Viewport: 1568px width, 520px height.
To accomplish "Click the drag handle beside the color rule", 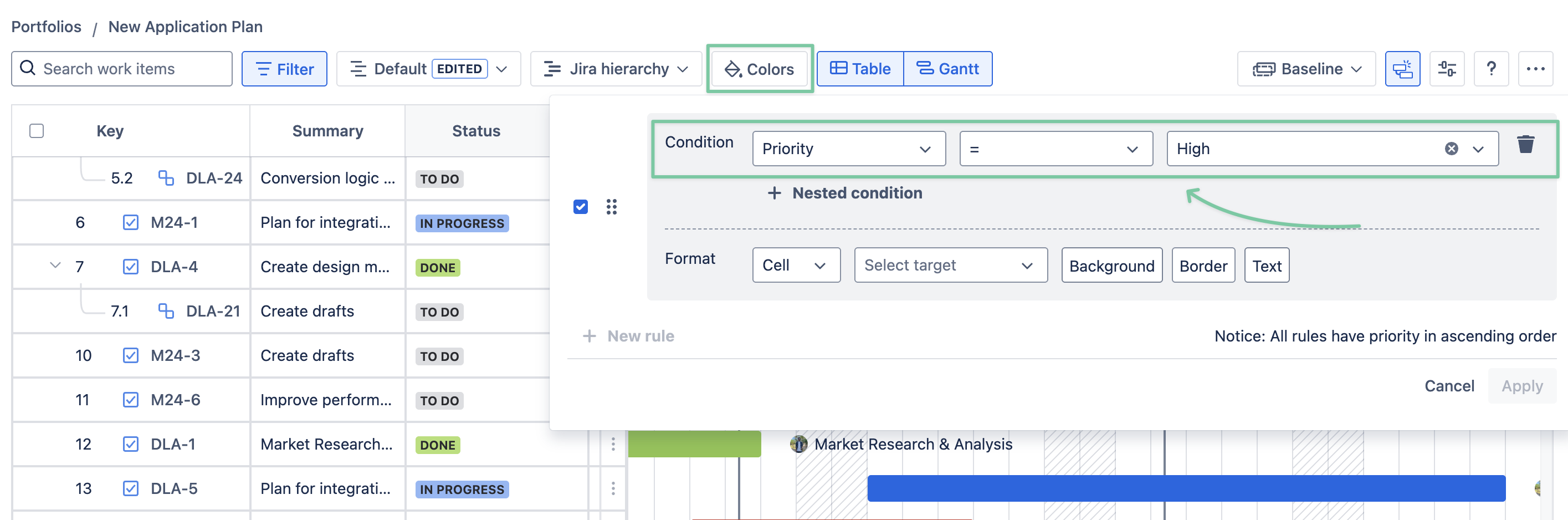I will click(611, 207).
